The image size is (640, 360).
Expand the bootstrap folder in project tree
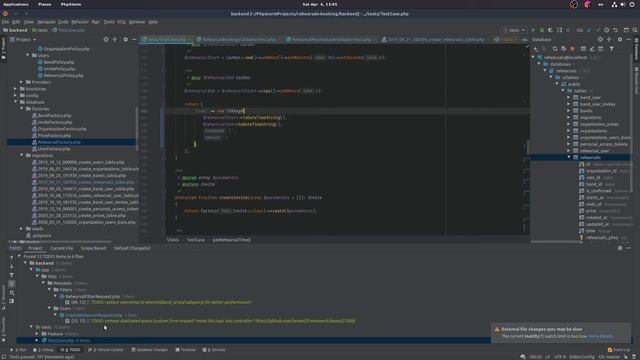(16, 89)
